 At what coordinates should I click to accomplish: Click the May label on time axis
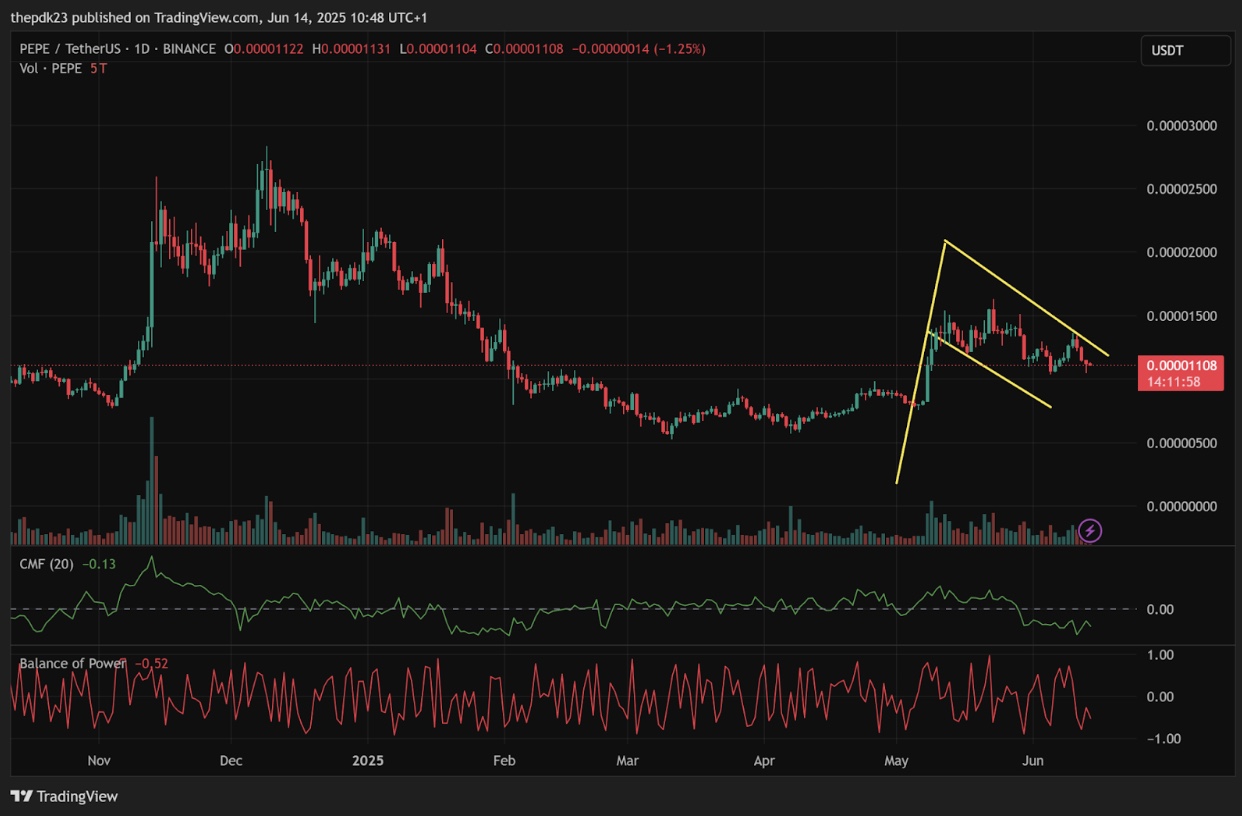897,760
